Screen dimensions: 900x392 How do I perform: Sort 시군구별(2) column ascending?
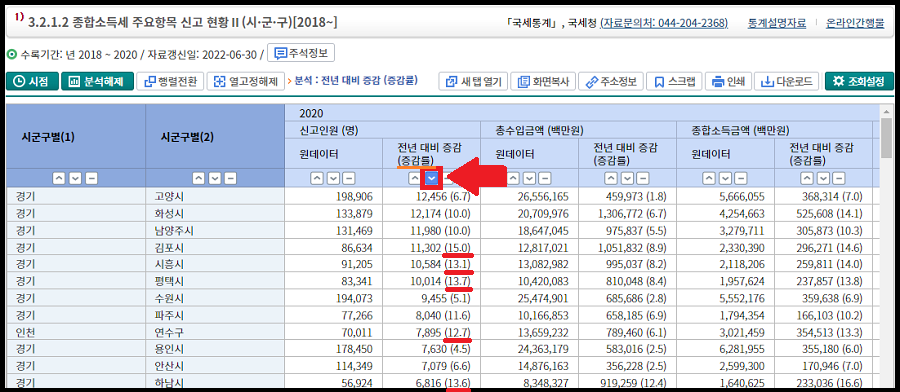(x=199, y=178)
